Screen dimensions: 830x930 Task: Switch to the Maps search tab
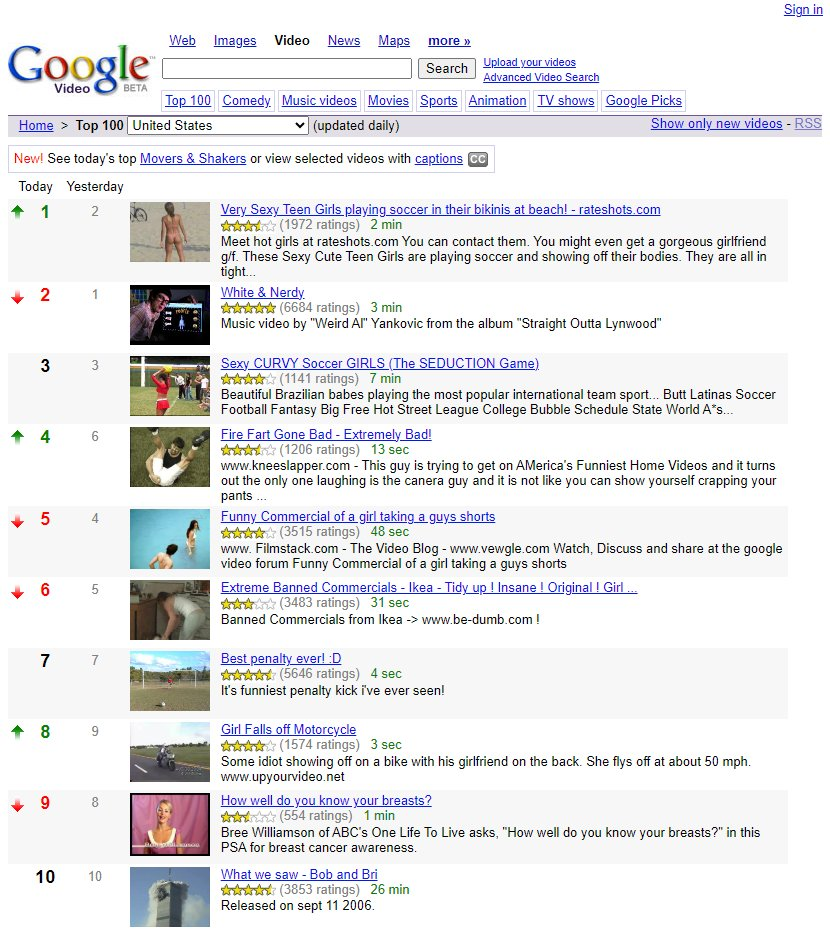point(394,40)
